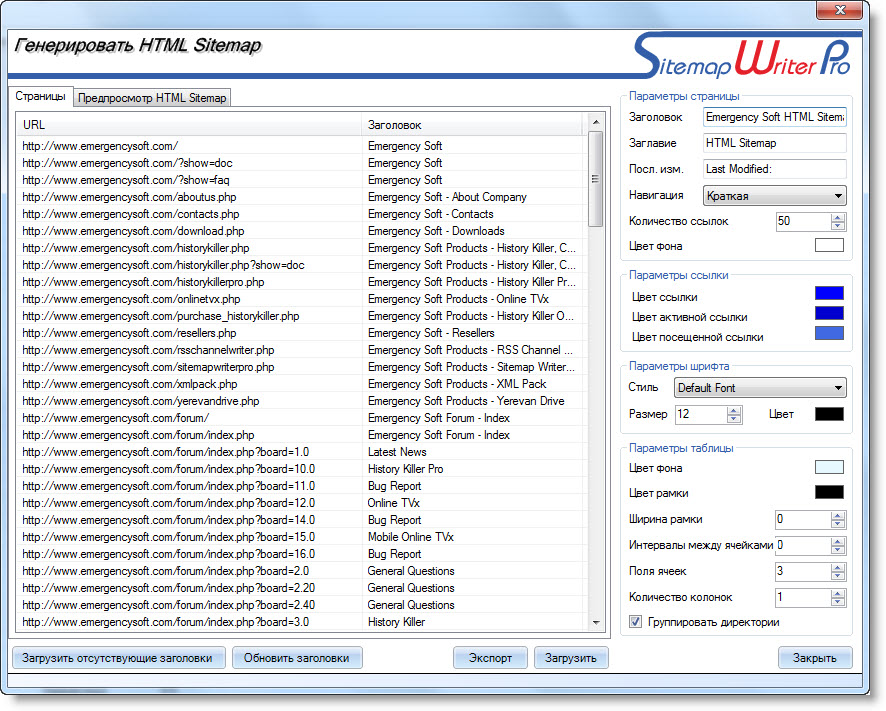Change the table Цвет фона light swatch
The height and width of the screenshot is (711, 886).
pos(829,467)
